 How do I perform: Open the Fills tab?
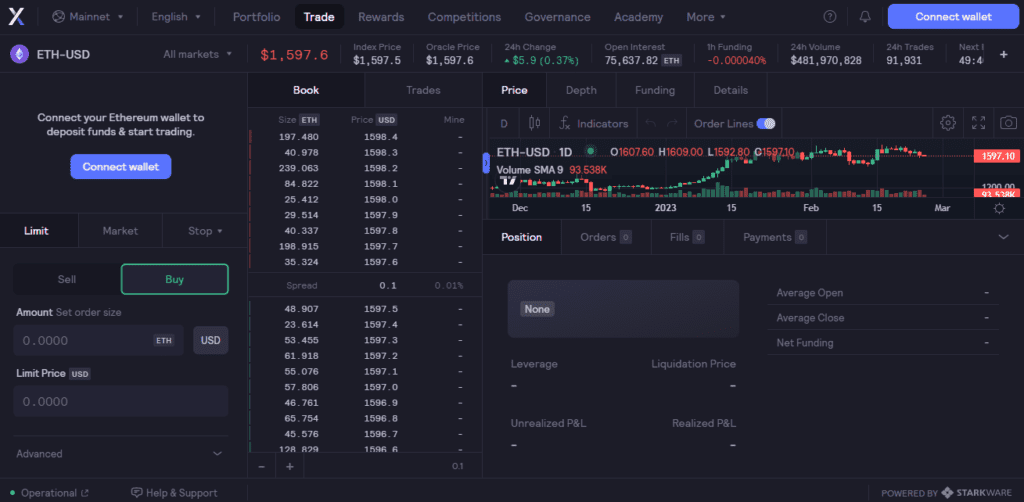pos(687,237)
